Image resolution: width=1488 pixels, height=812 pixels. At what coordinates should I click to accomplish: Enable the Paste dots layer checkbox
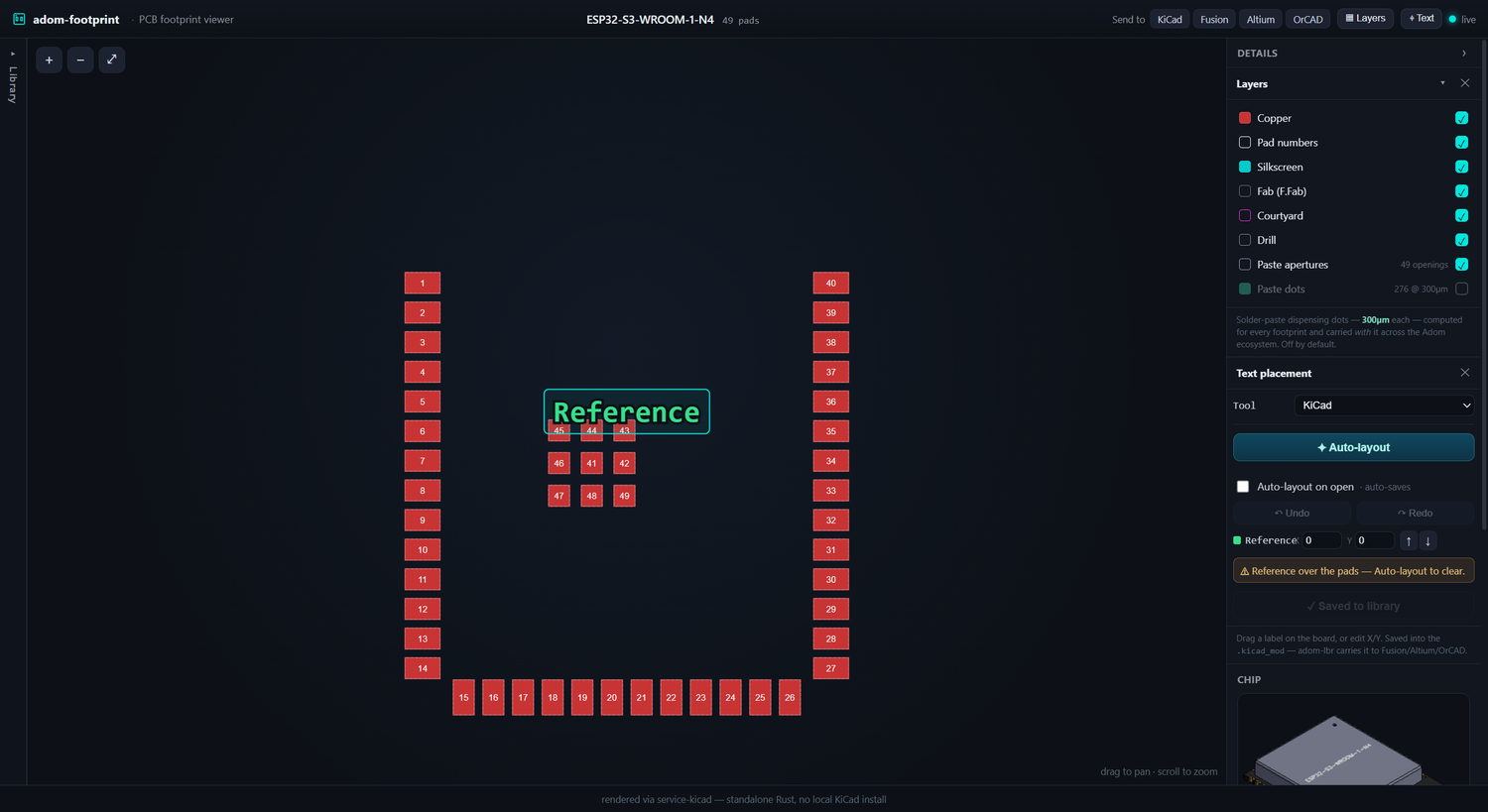[1461, 289]
